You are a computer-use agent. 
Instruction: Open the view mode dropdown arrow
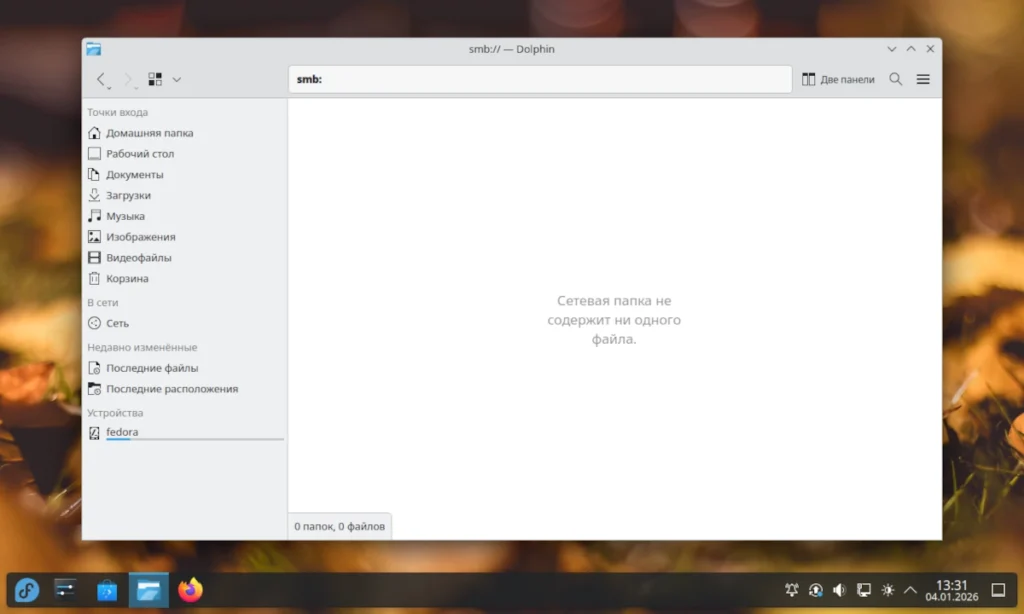pyautogui.click(x=176, y=80)
